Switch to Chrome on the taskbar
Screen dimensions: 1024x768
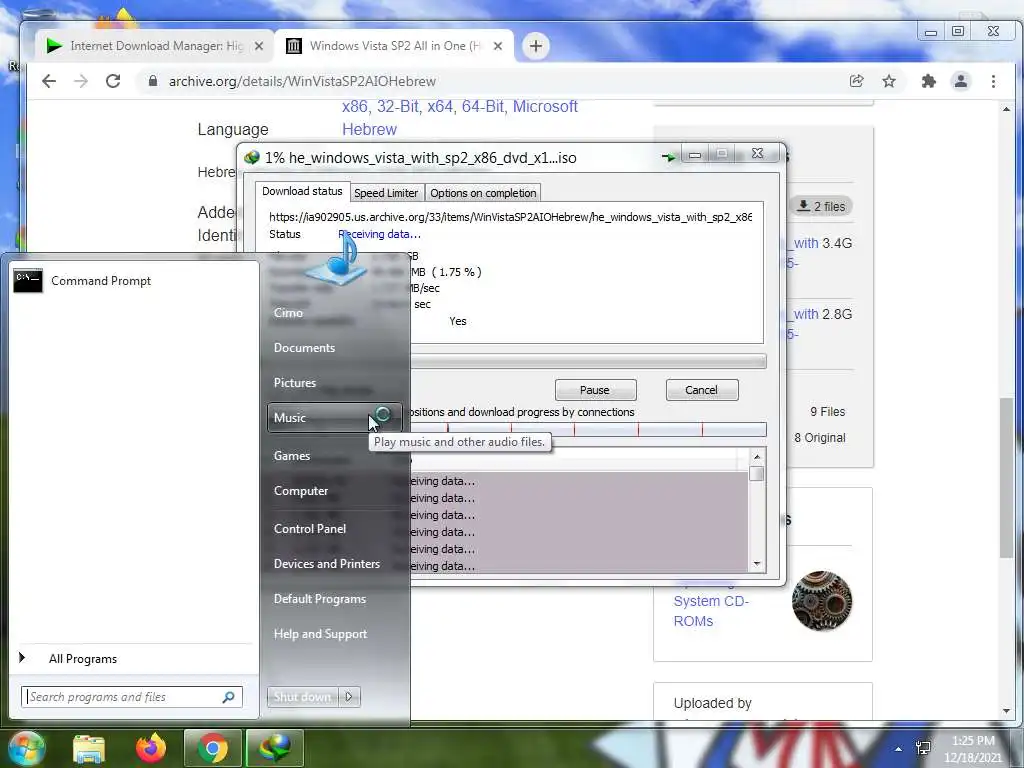(212, 748)
